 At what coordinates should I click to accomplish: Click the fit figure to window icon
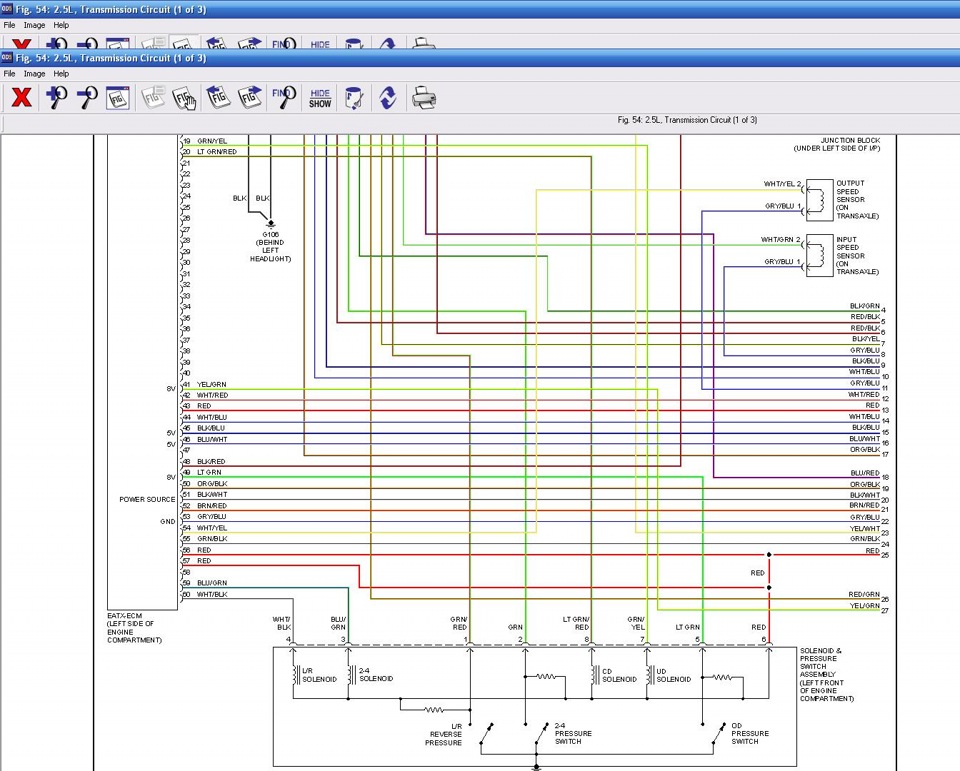[118, 97]
